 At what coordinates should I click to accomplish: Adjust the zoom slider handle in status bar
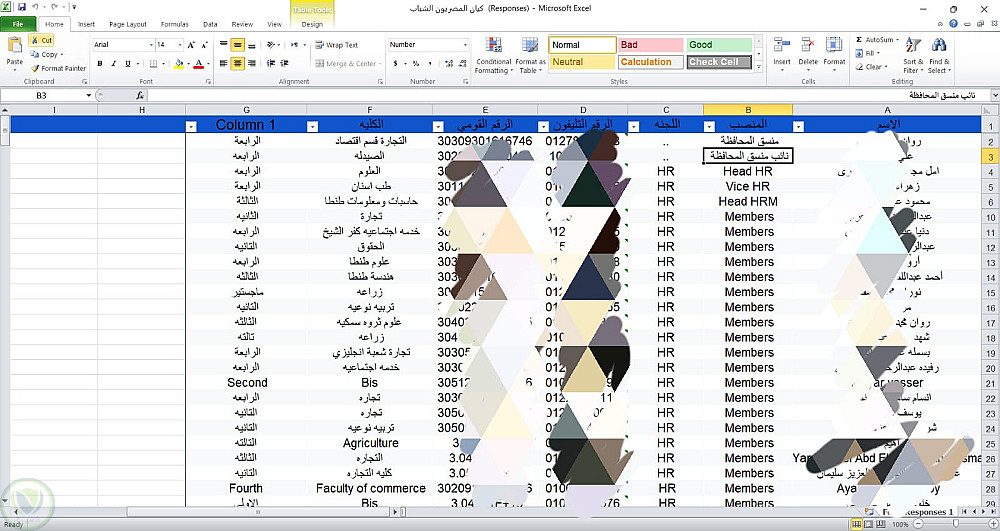(x=955, y=524)
